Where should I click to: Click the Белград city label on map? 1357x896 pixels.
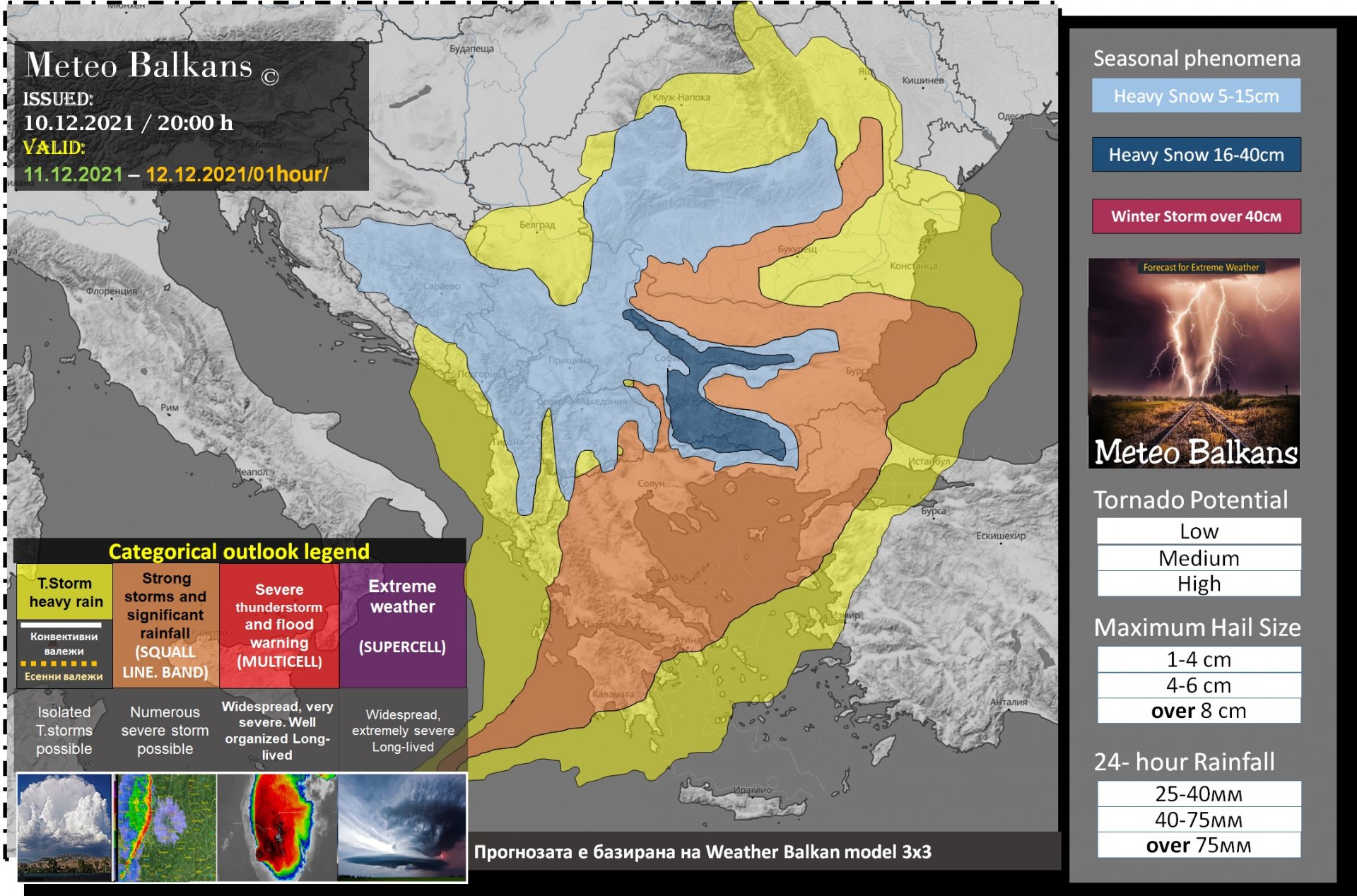tap(537, 225)
